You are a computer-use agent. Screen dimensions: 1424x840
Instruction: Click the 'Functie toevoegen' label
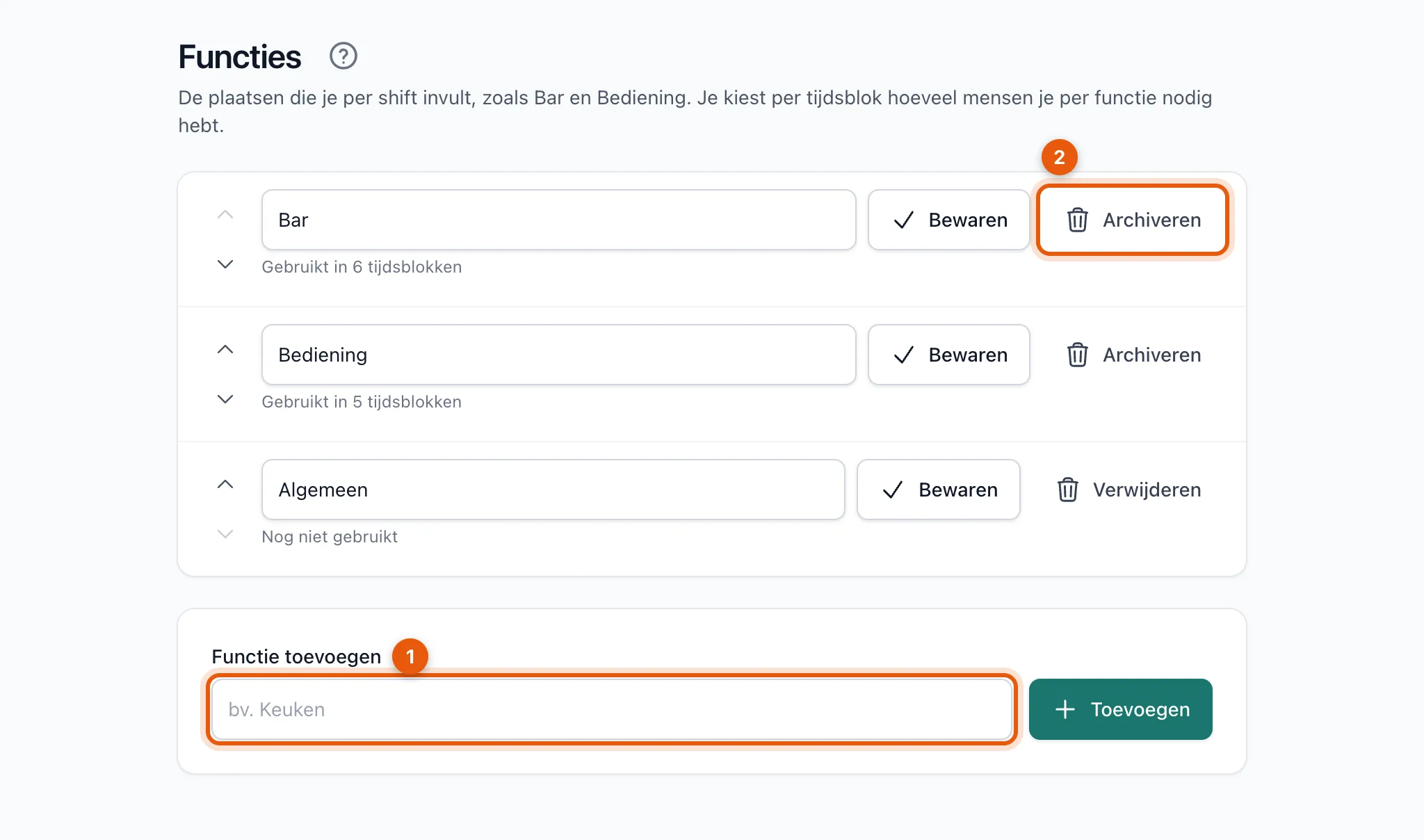click(x=296, y=656)
